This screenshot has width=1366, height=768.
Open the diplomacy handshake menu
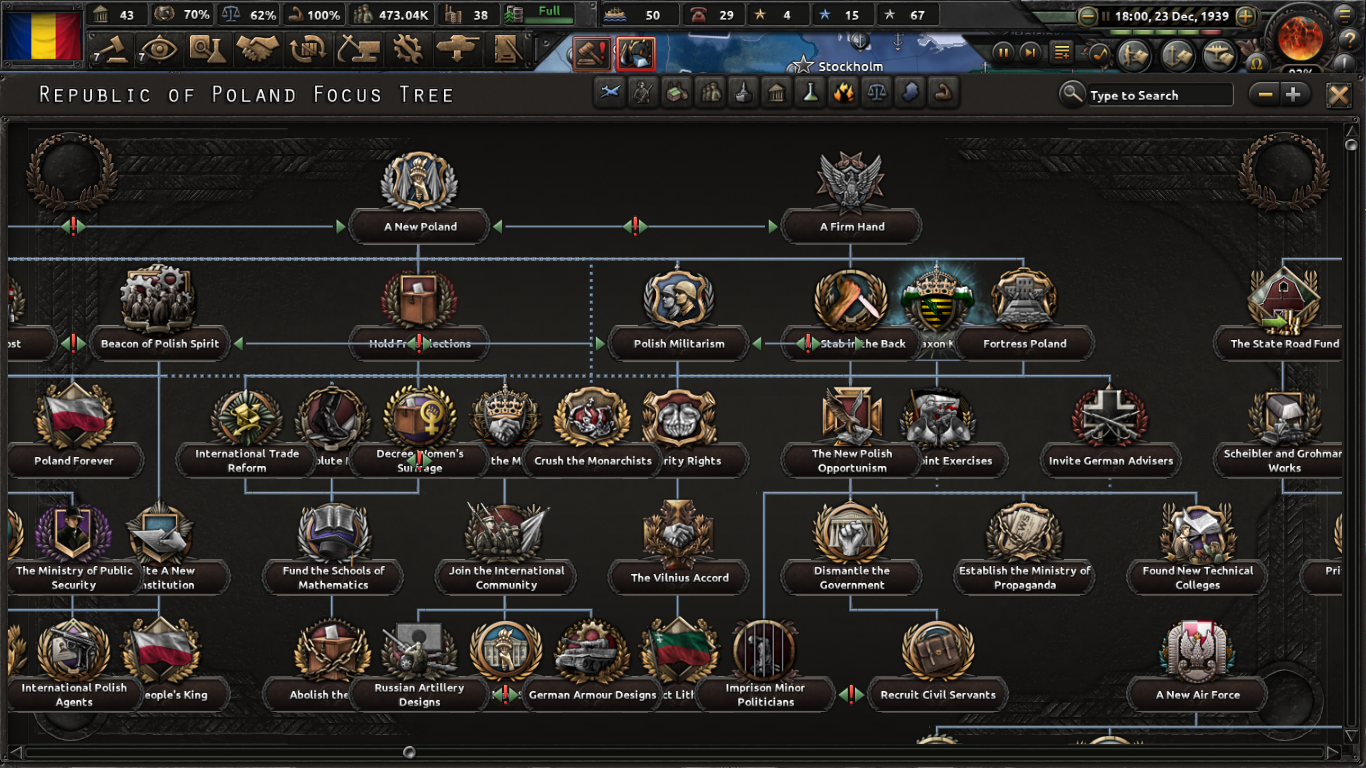258,48
